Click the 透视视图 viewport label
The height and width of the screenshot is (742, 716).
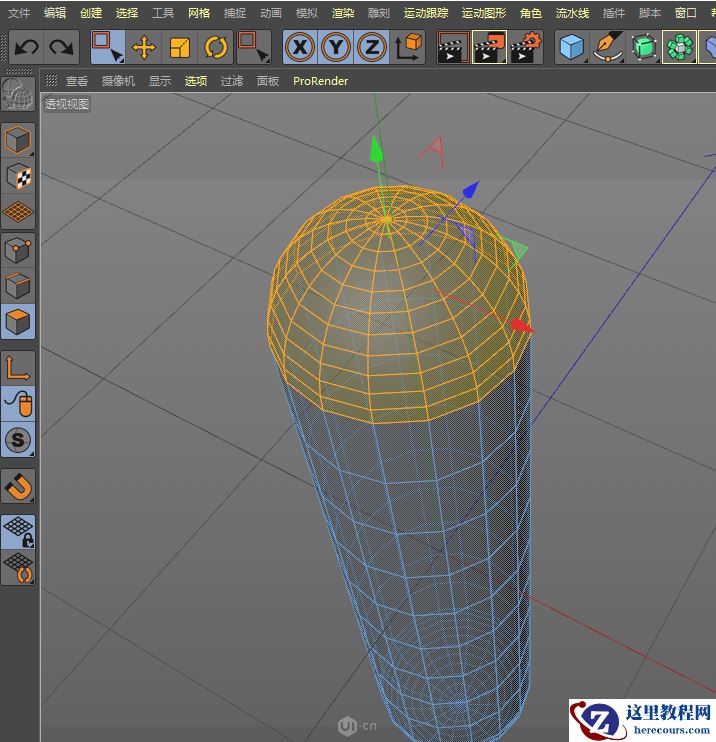click(x=67, y=103)
